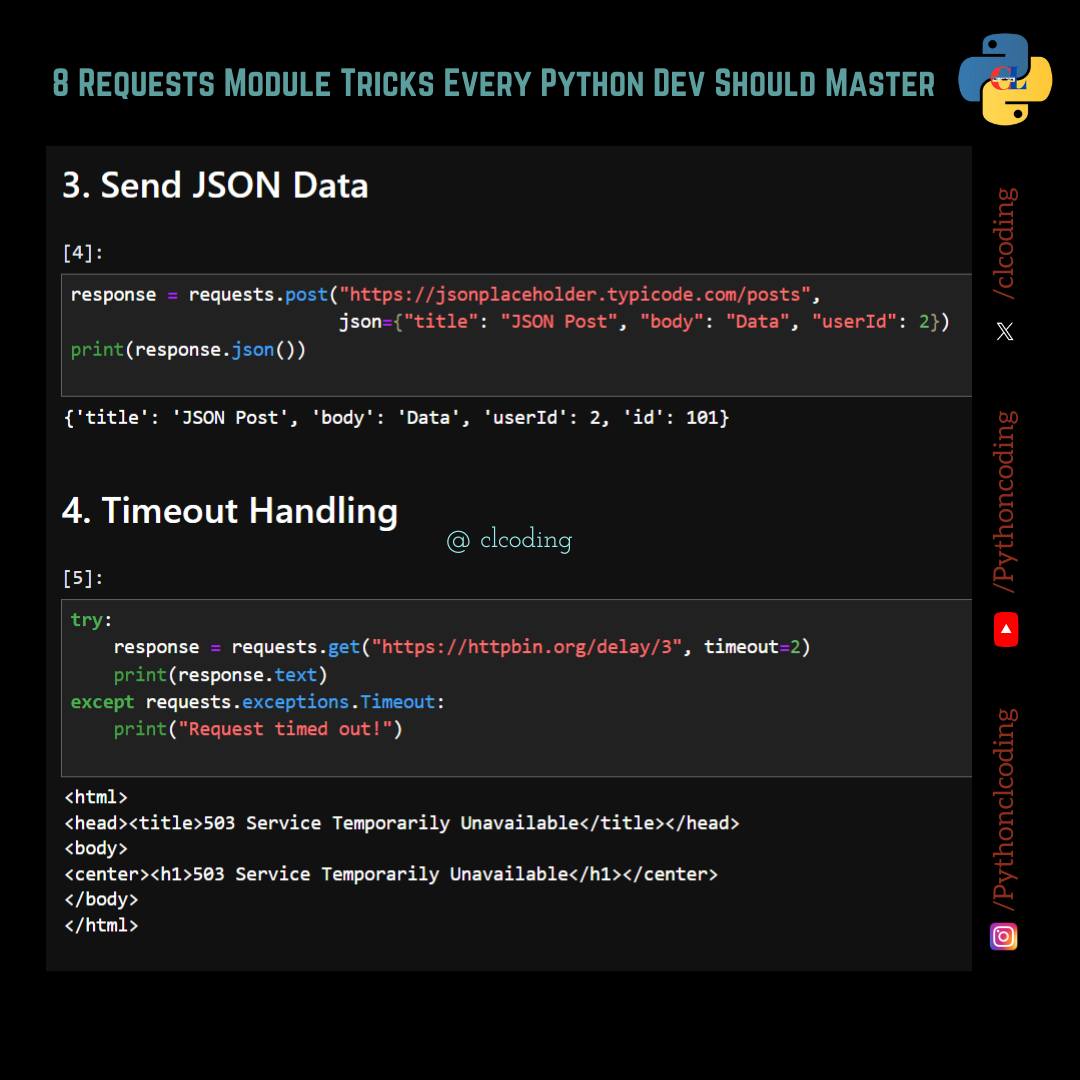Click inside the requests.post code cell
1080x1080 pixels.
pos(517,335)
